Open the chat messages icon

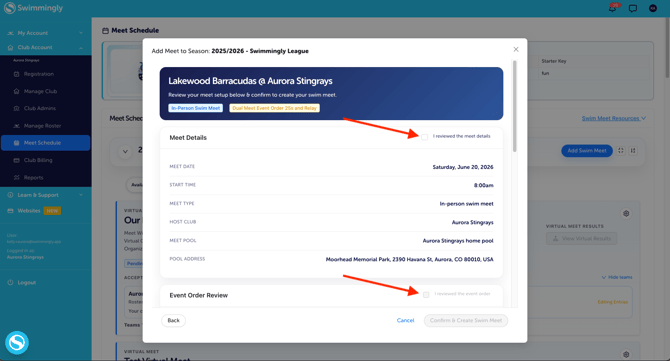(x=633, y=9)
